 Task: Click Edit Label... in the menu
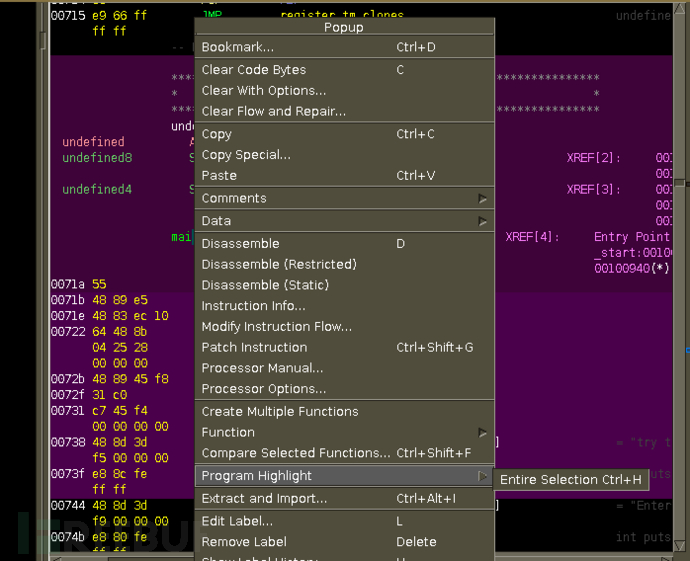(x=237, y=521)
